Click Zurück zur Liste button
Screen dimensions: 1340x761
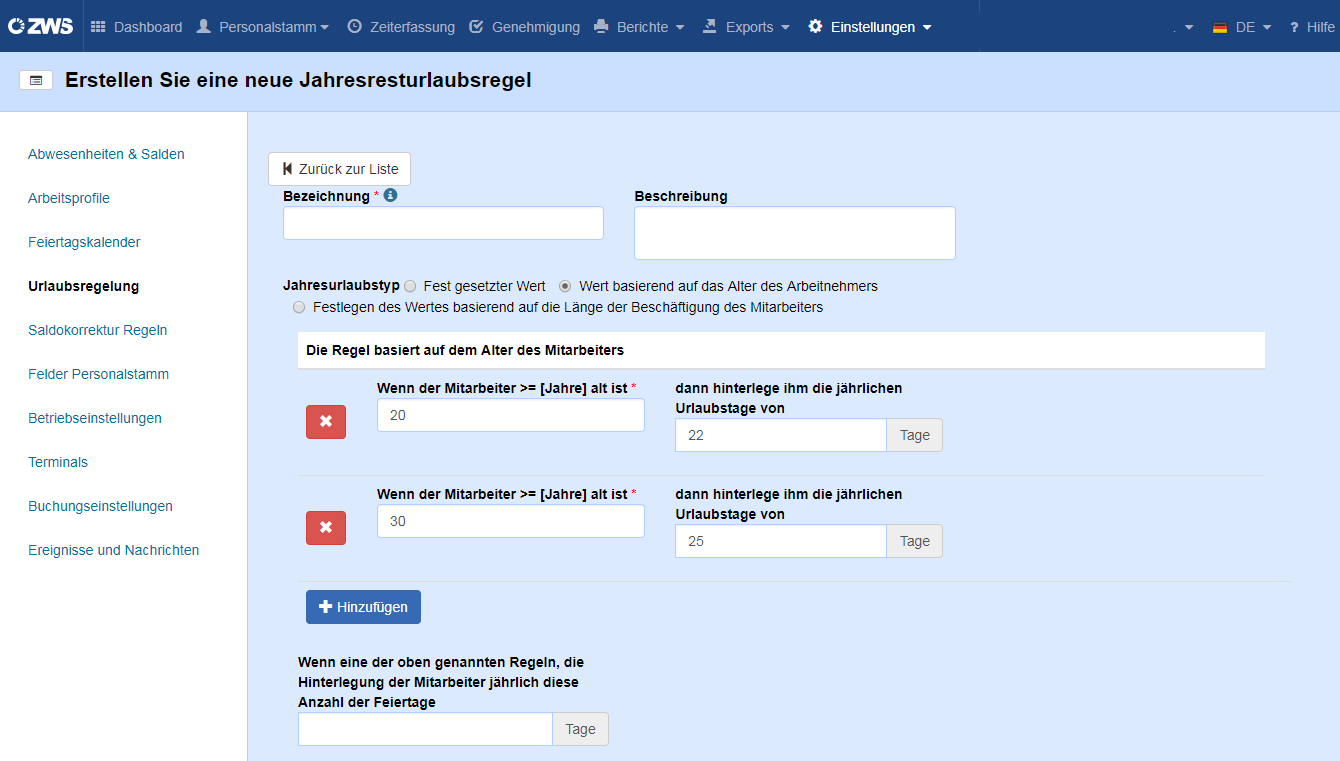(x=339, y=169)
